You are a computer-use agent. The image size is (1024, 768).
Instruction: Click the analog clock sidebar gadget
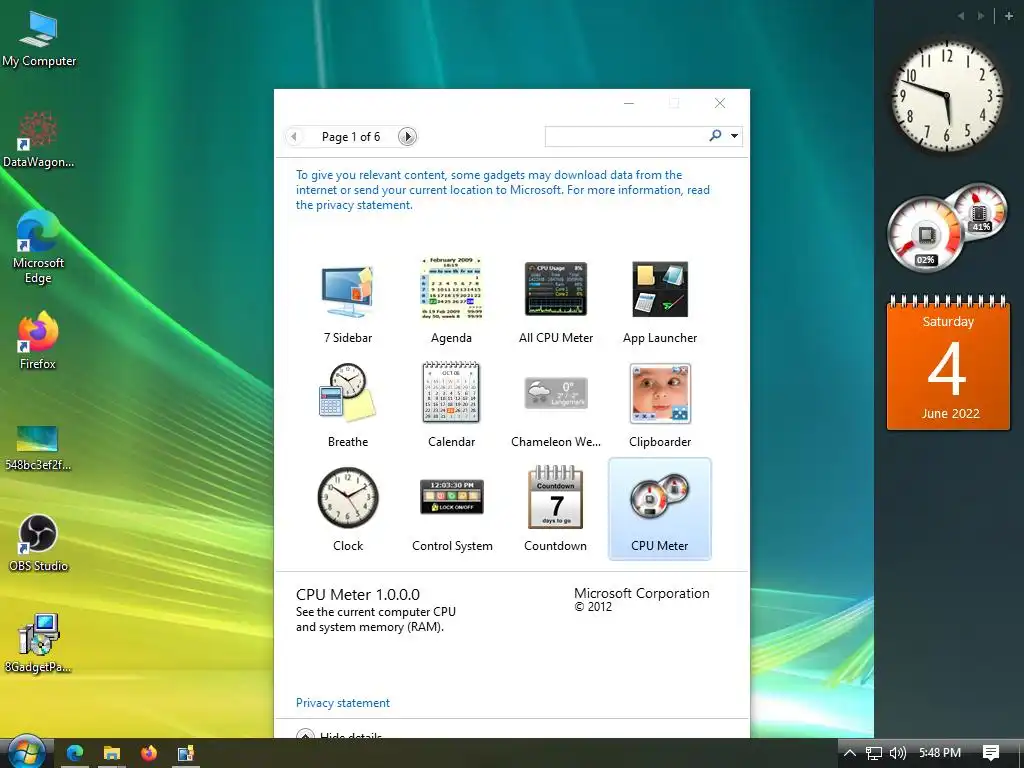(x=947, y=95)
